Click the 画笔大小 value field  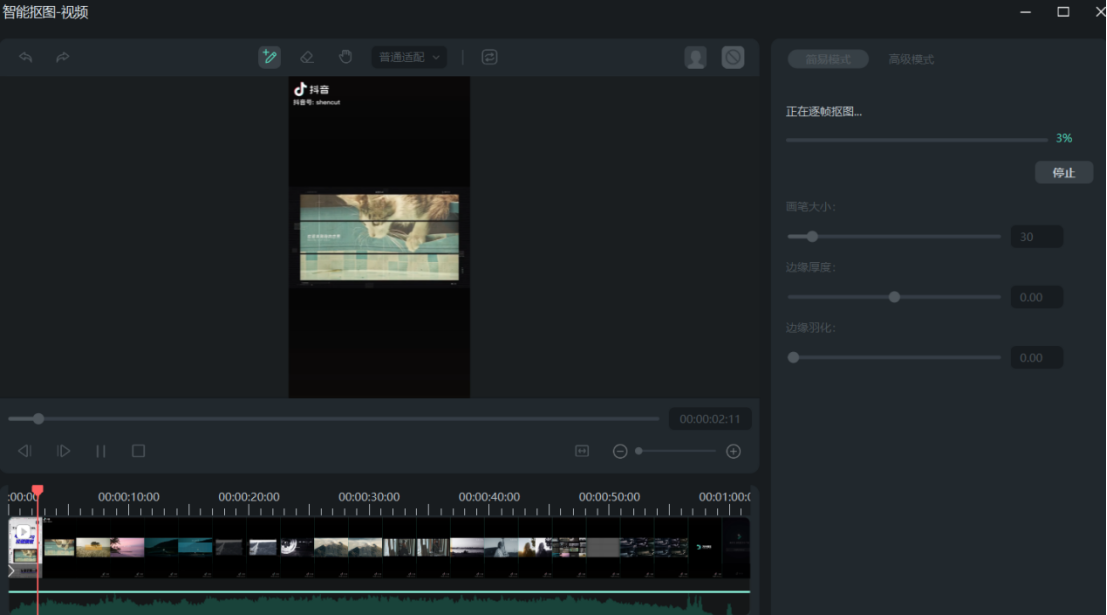[x=1036, y=237]
